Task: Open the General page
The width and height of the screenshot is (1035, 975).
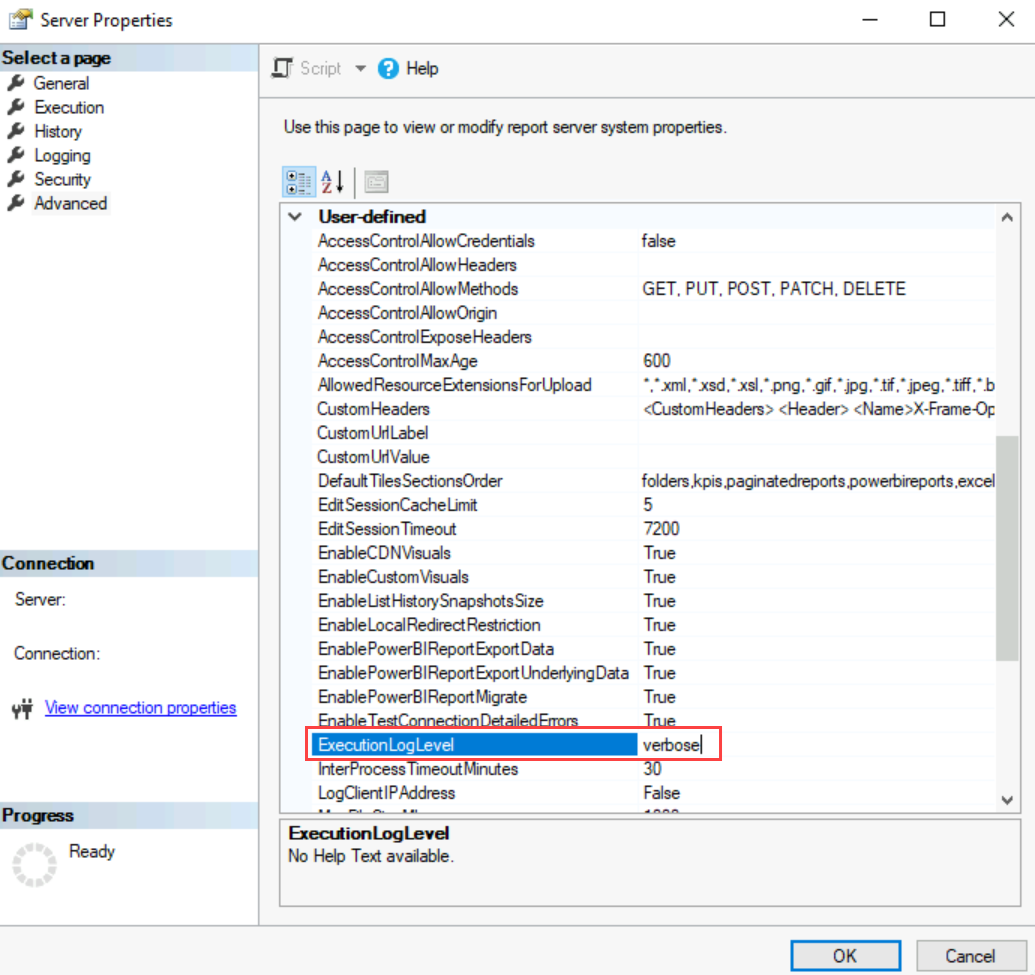Action: pos(62,83)
